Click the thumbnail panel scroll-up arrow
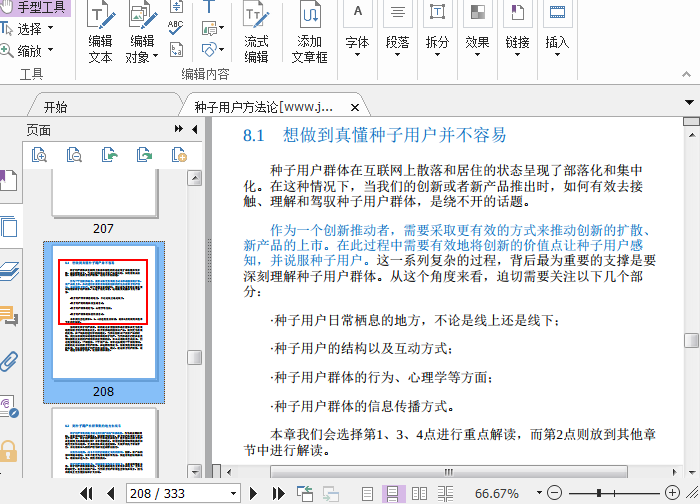The width and height of the screenshot is (700, 504). tap(194, 178)
